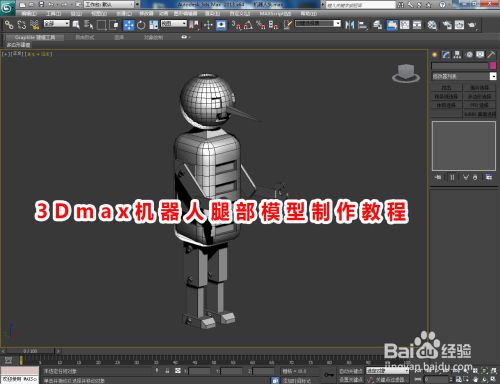Switch to the Modify command panel tab
Image resolution: width=500 pixels, height=384 pixels.
coord(446,55)
